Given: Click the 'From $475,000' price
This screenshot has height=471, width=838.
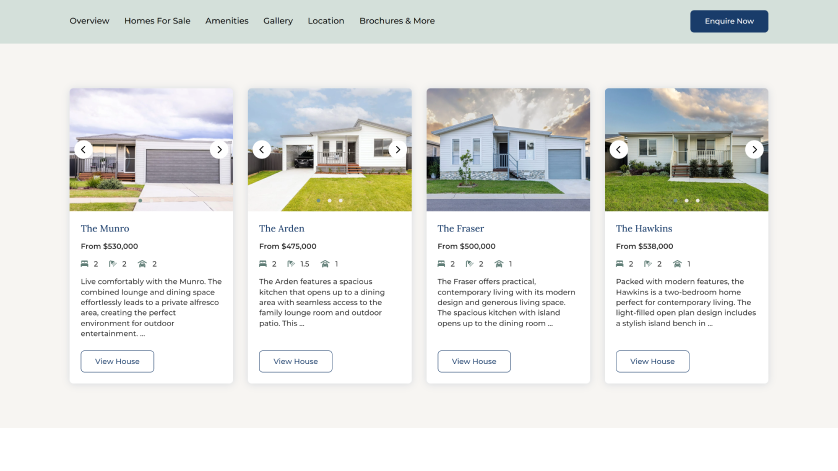Looking at the screenshot, I should 288,246.
